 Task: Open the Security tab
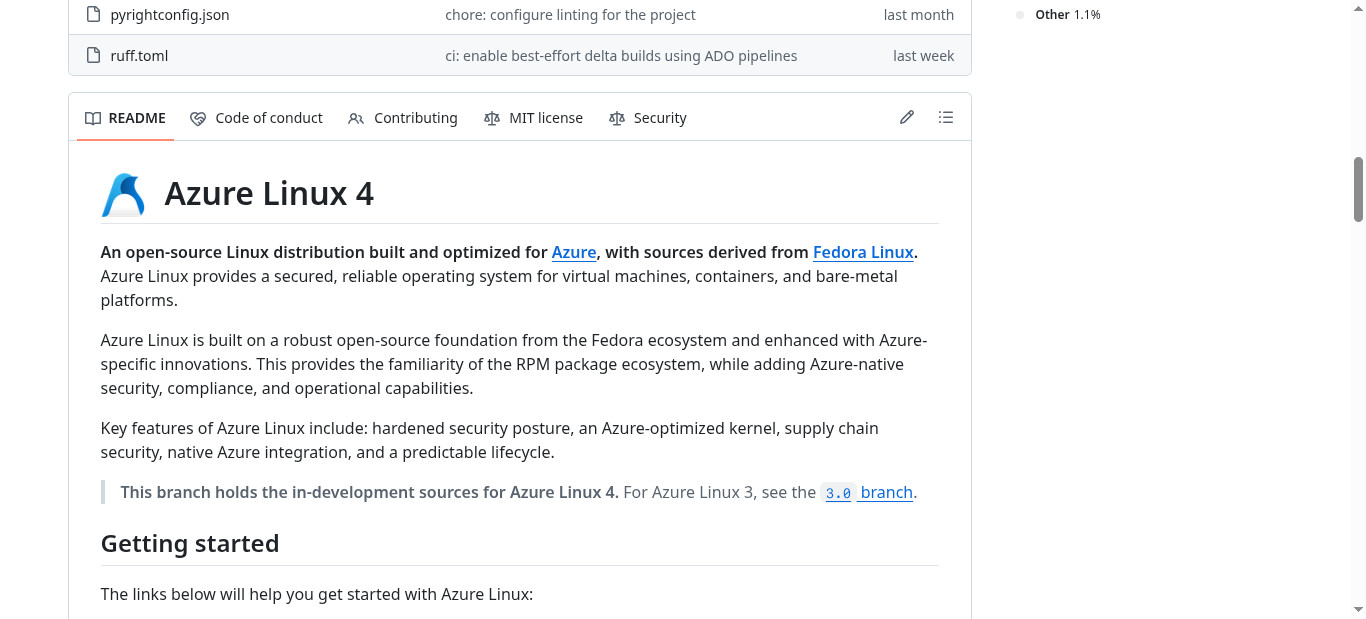[x=647, y=118]
